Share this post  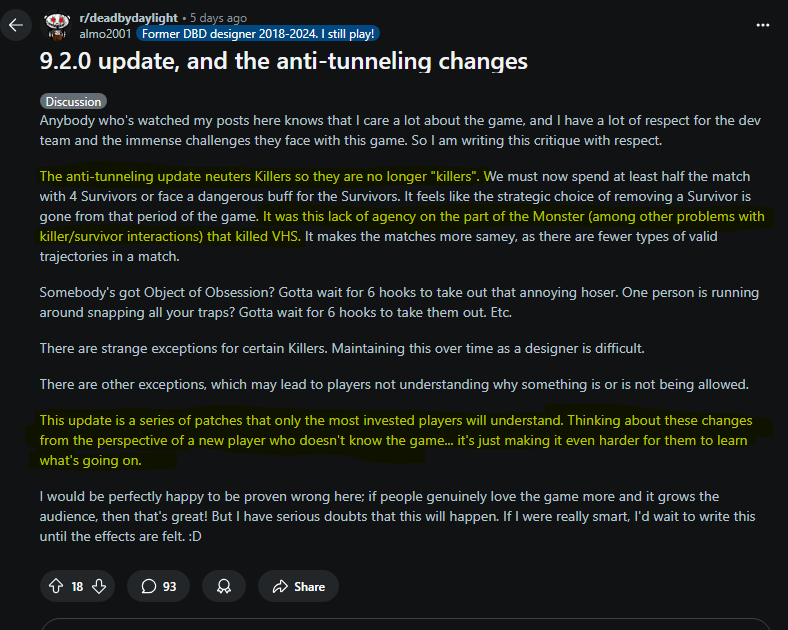tap(298, 586)
